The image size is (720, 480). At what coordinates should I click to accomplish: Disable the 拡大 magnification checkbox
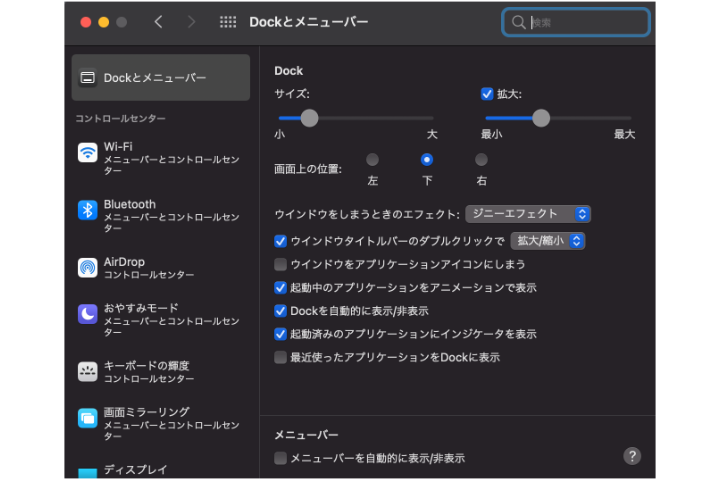(x=487, y=94)
